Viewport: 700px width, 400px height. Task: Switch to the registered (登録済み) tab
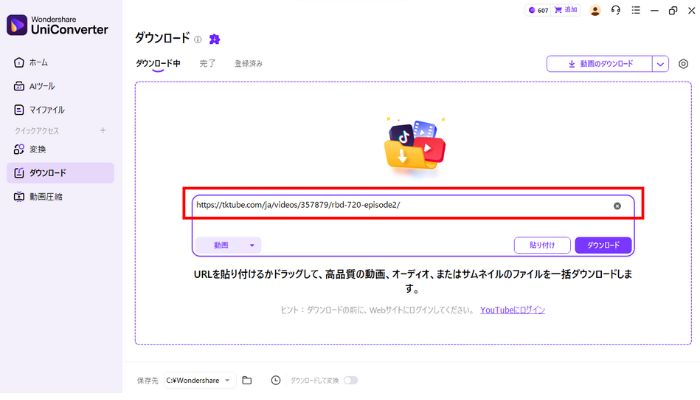249,63
